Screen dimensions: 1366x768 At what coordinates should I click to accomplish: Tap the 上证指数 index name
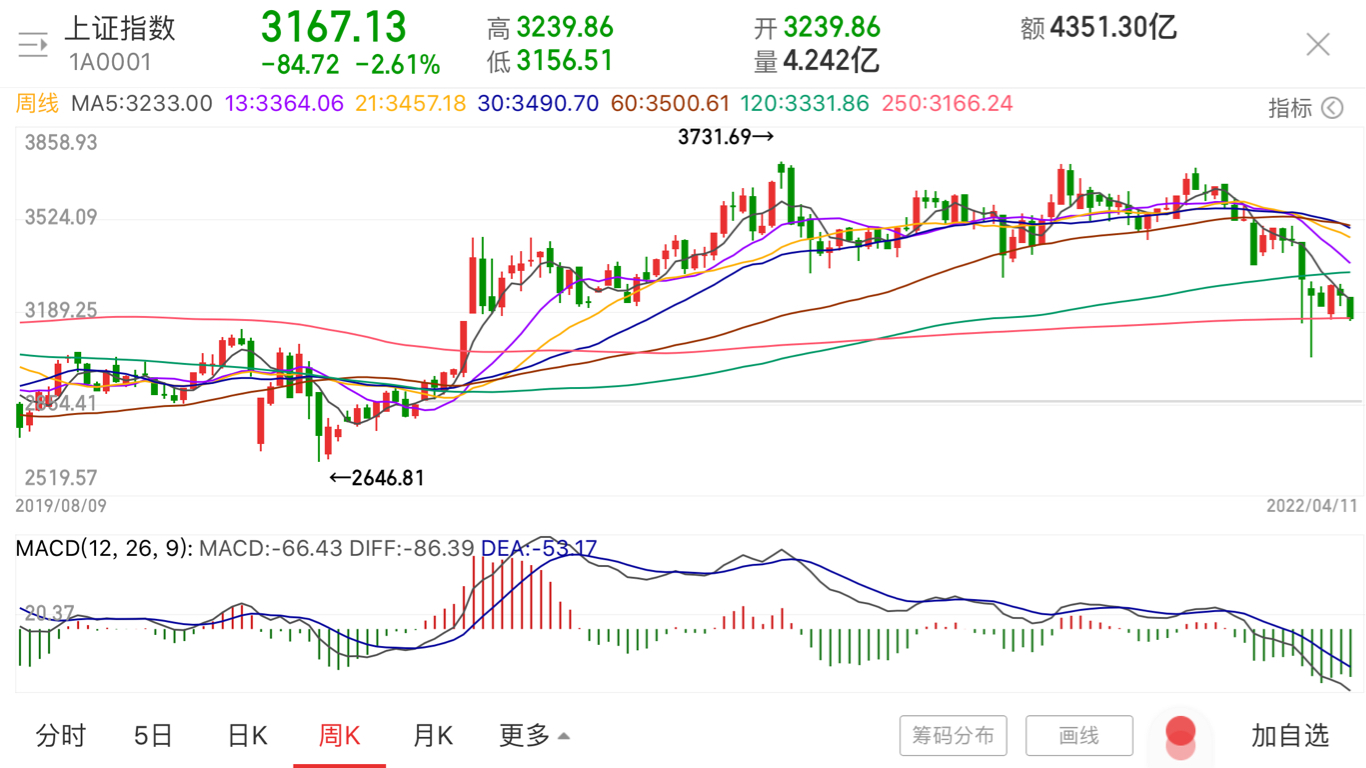(x=120, y=28)
